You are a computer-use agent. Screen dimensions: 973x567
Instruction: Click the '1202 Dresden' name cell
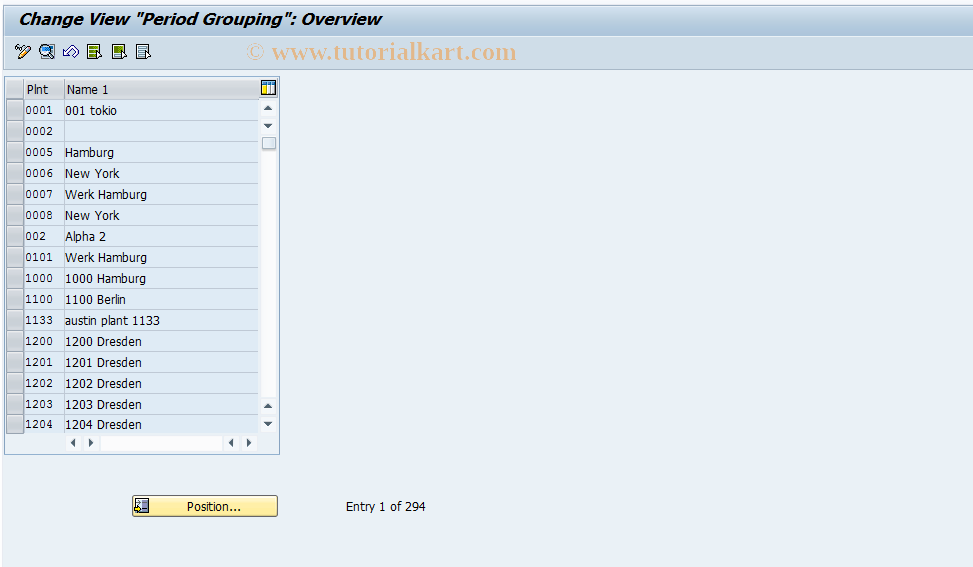tap(161, 383)
